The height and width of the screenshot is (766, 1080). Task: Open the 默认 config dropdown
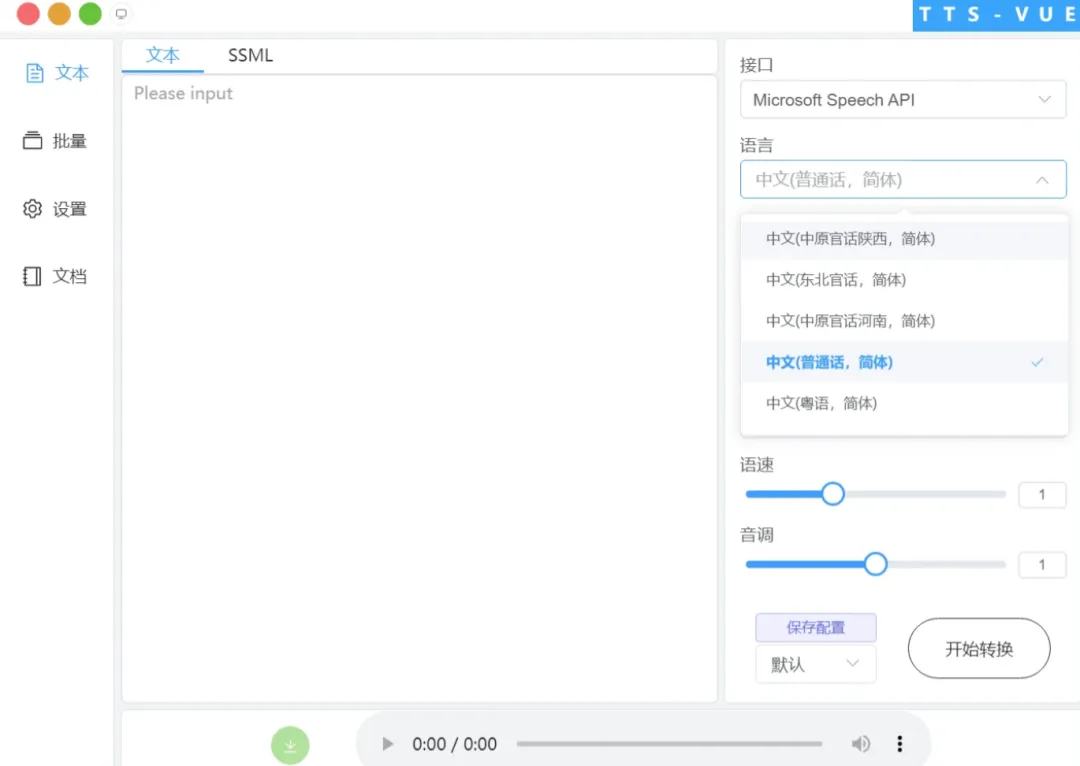816,664
